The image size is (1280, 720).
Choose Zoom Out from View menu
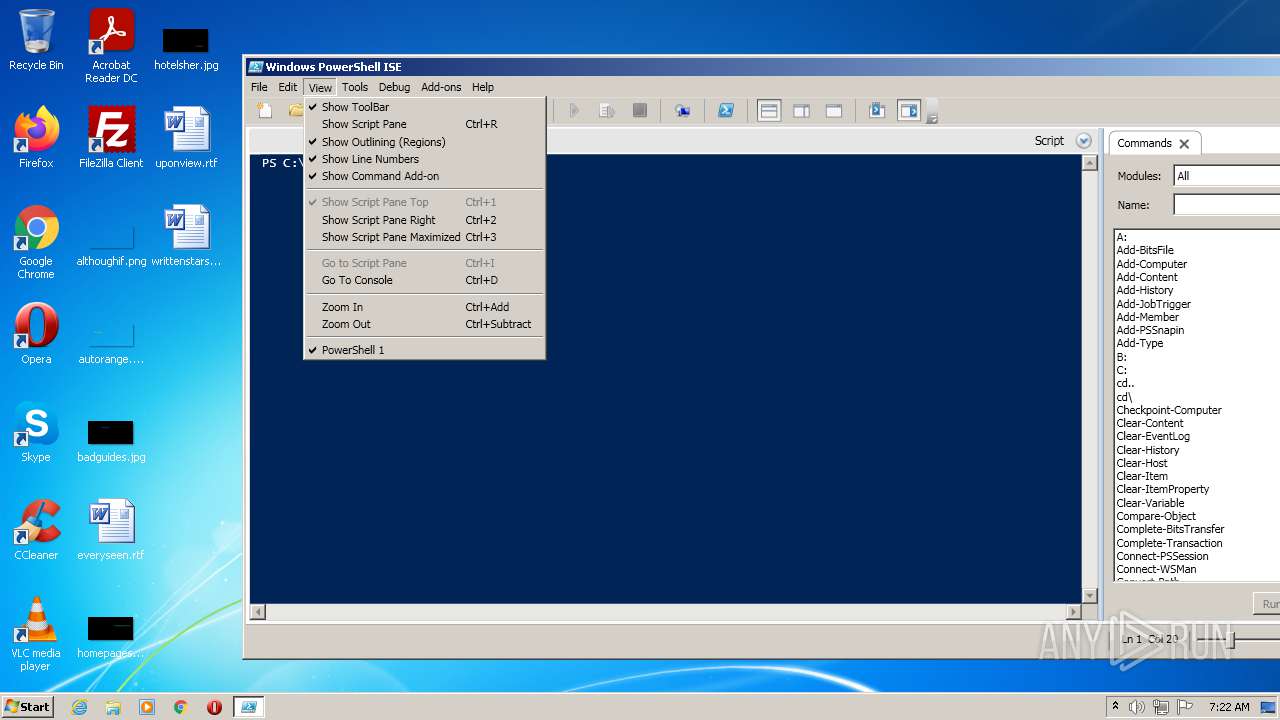tap(425, 324)
